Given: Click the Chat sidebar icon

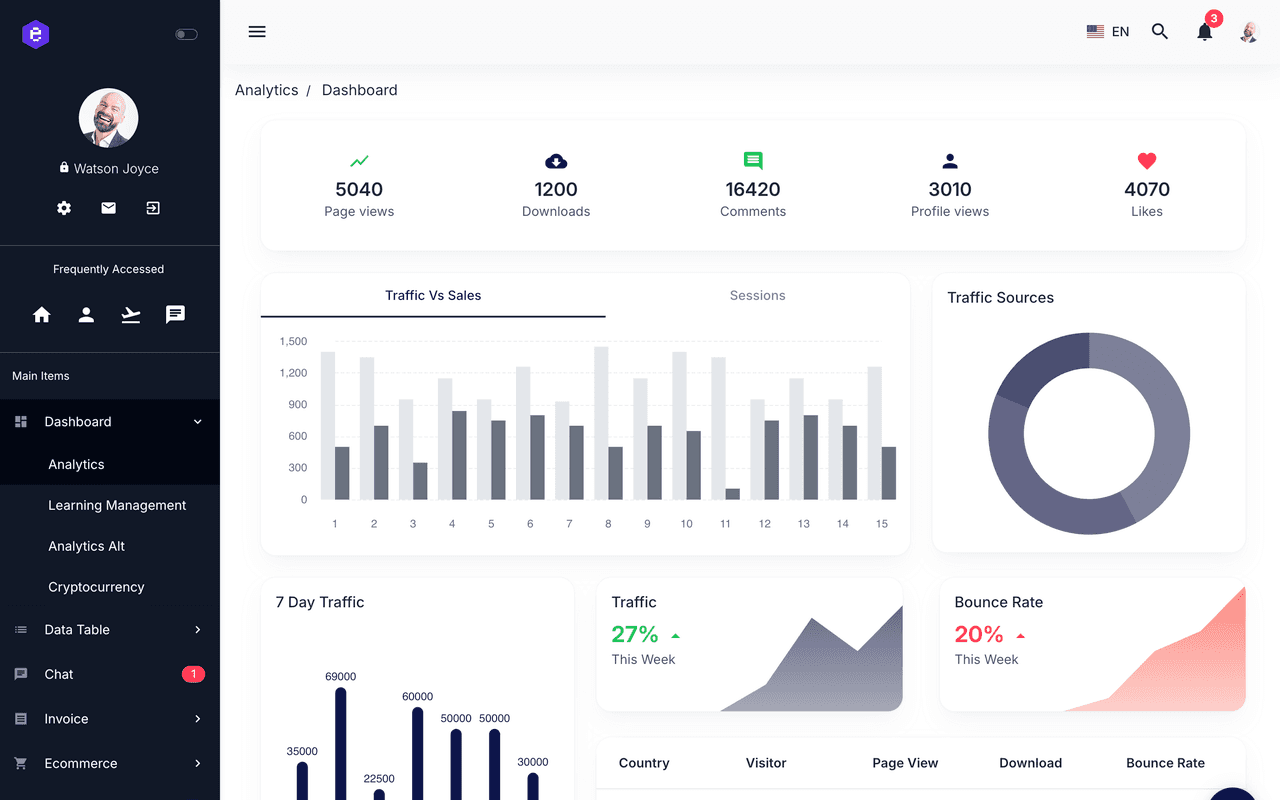Looking at the screenshot, I should pos(21,674).
